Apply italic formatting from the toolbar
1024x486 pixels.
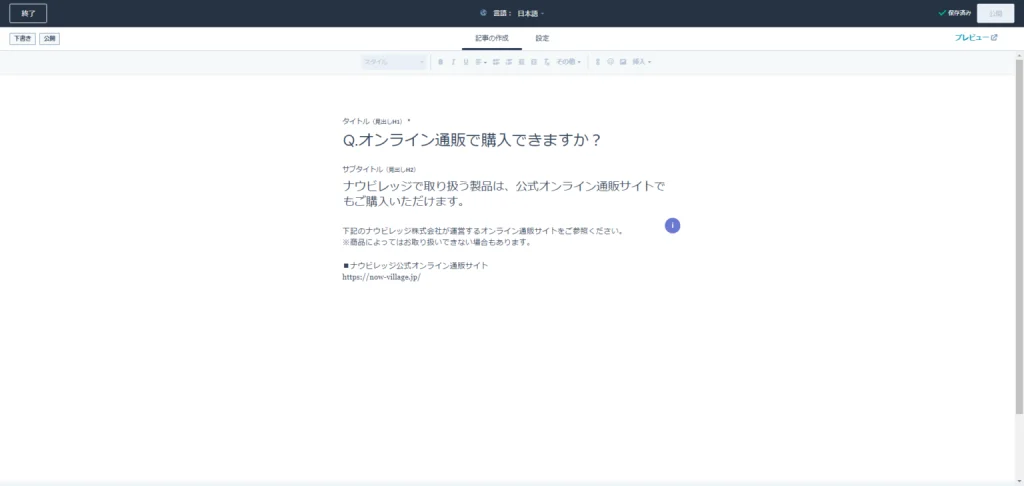(453, 62)
